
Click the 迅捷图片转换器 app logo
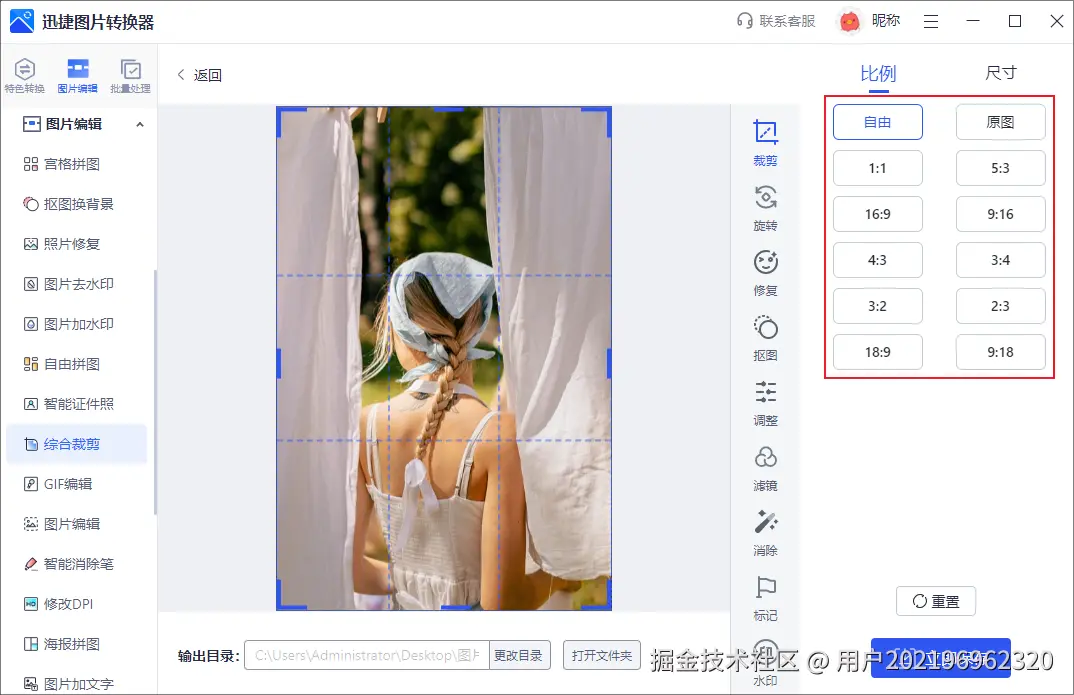point(22,22)
